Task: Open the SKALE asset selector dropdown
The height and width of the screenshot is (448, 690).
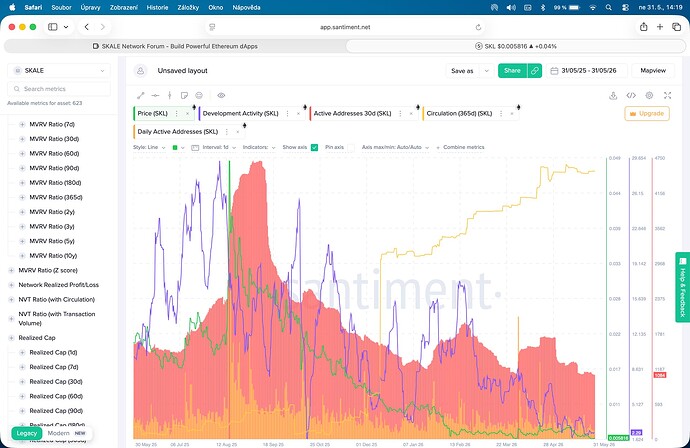Action: tap(59, 70)
